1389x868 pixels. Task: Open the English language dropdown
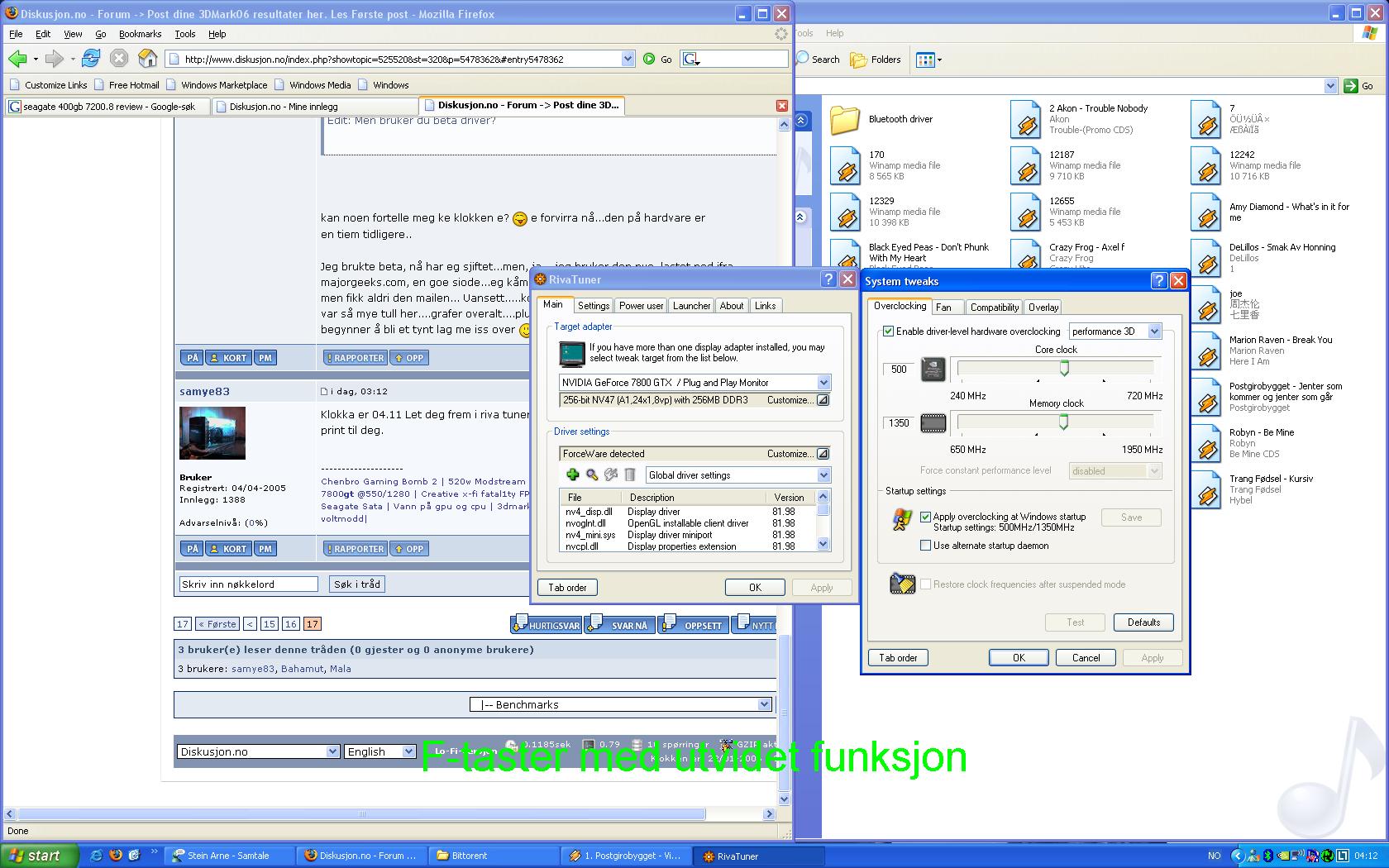click(408, 751)
